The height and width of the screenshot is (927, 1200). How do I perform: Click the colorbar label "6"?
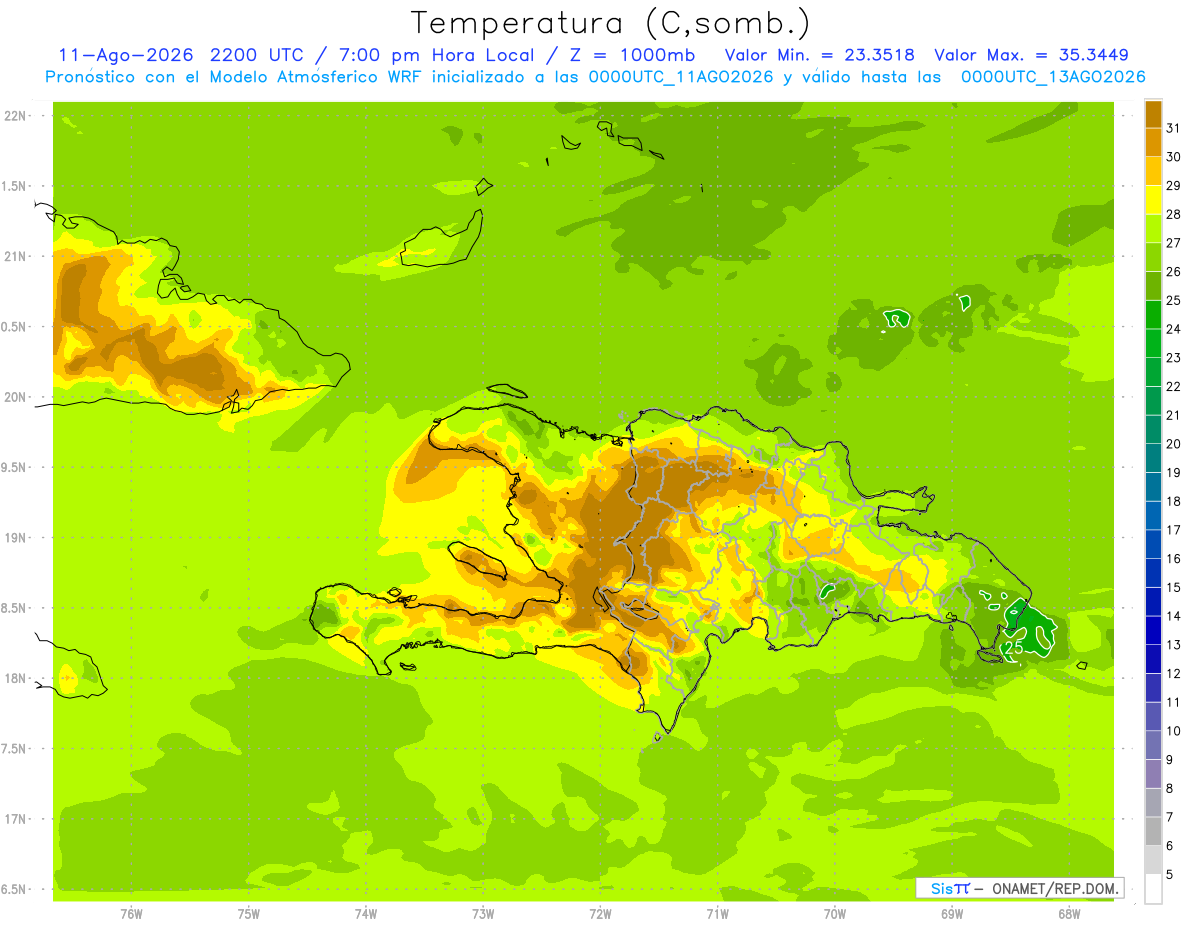[1170, 846]
